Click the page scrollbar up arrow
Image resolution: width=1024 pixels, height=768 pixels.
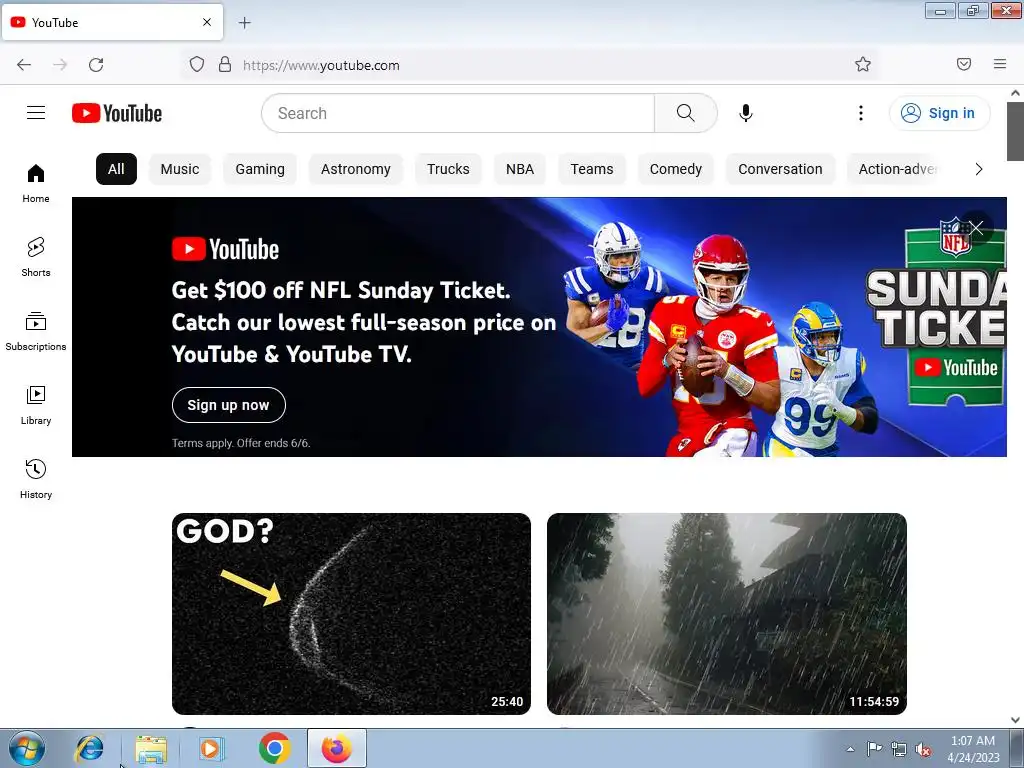click(x=1016, y=93)
